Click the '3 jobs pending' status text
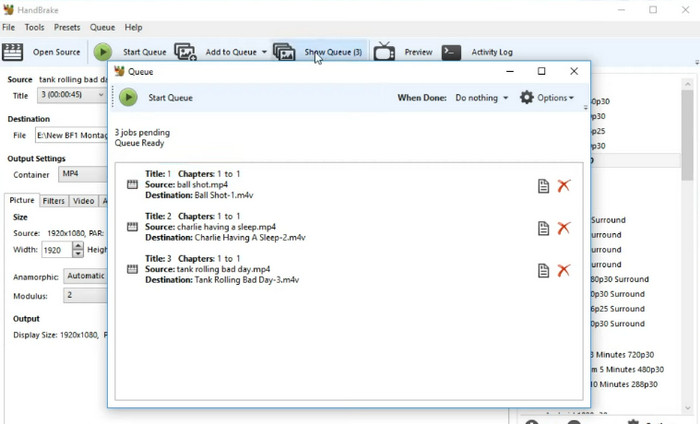The width and height of the screenshot is (700, 424). 142,132
